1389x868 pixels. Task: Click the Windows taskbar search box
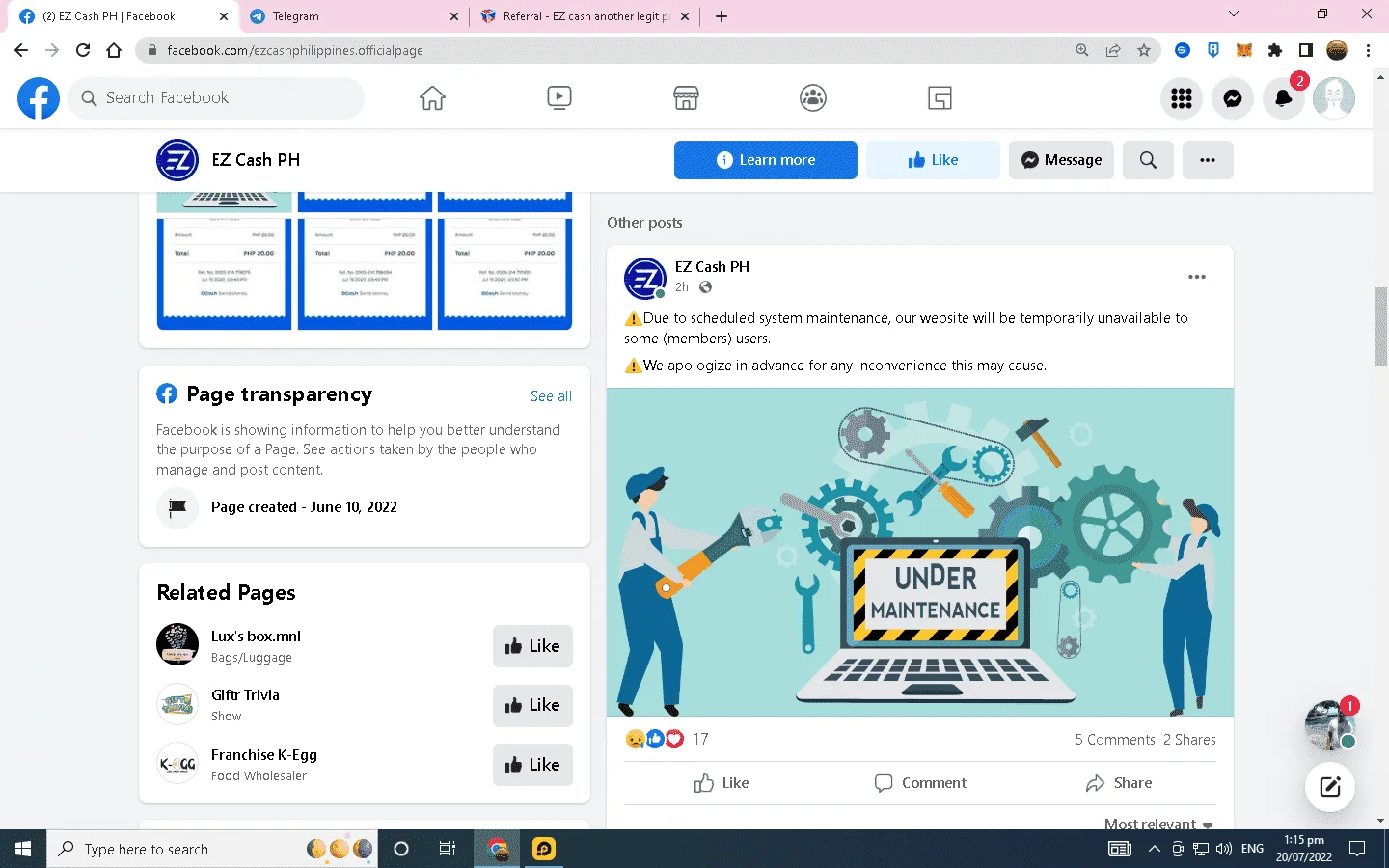coord(212,849)
